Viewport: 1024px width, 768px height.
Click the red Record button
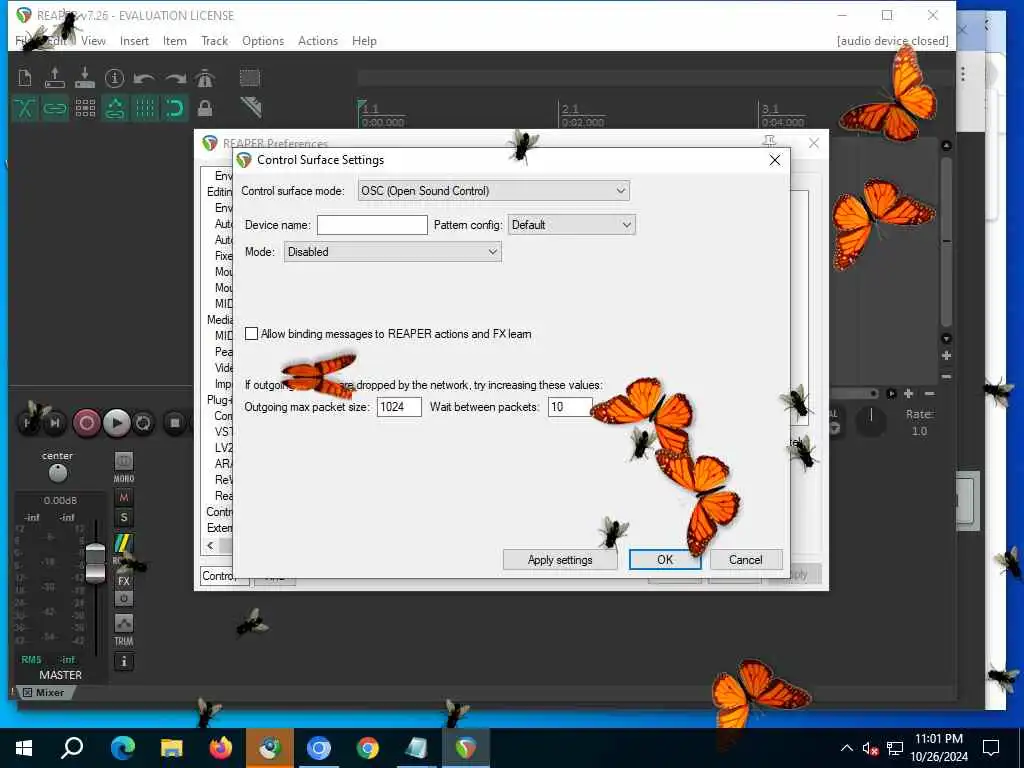[86, 423]
